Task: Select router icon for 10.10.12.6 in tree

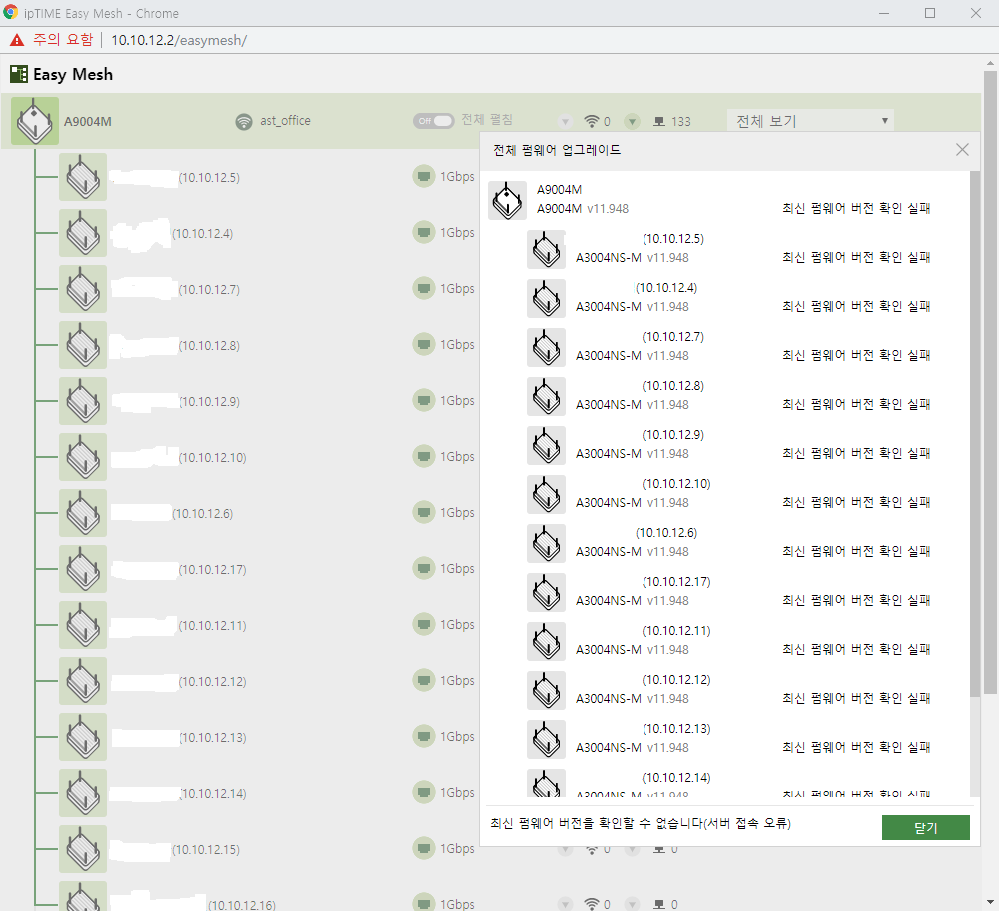Action: [x=83, y=513]
